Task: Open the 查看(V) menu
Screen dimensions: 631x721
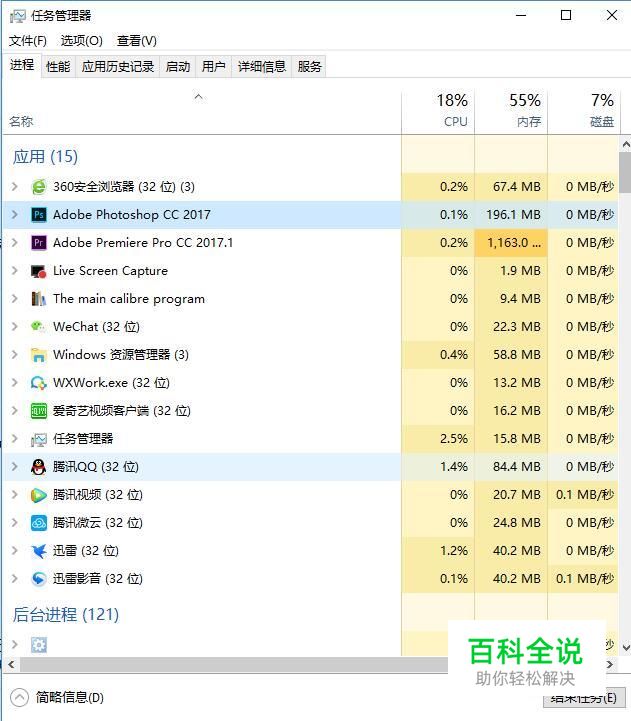Action: [x=137, y=41]
